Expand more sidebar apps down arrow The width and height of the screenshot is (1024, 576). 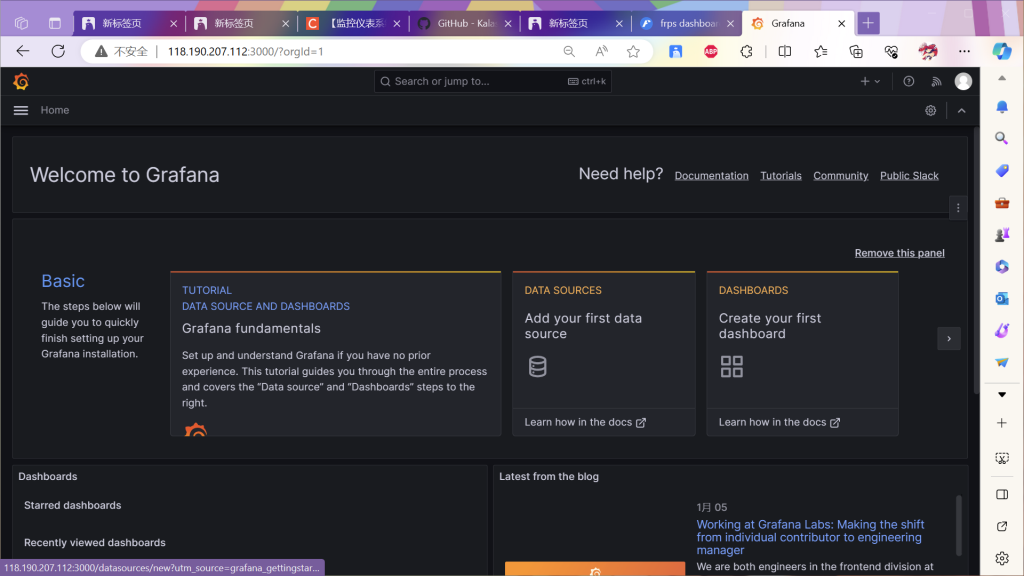[1002, 394]
